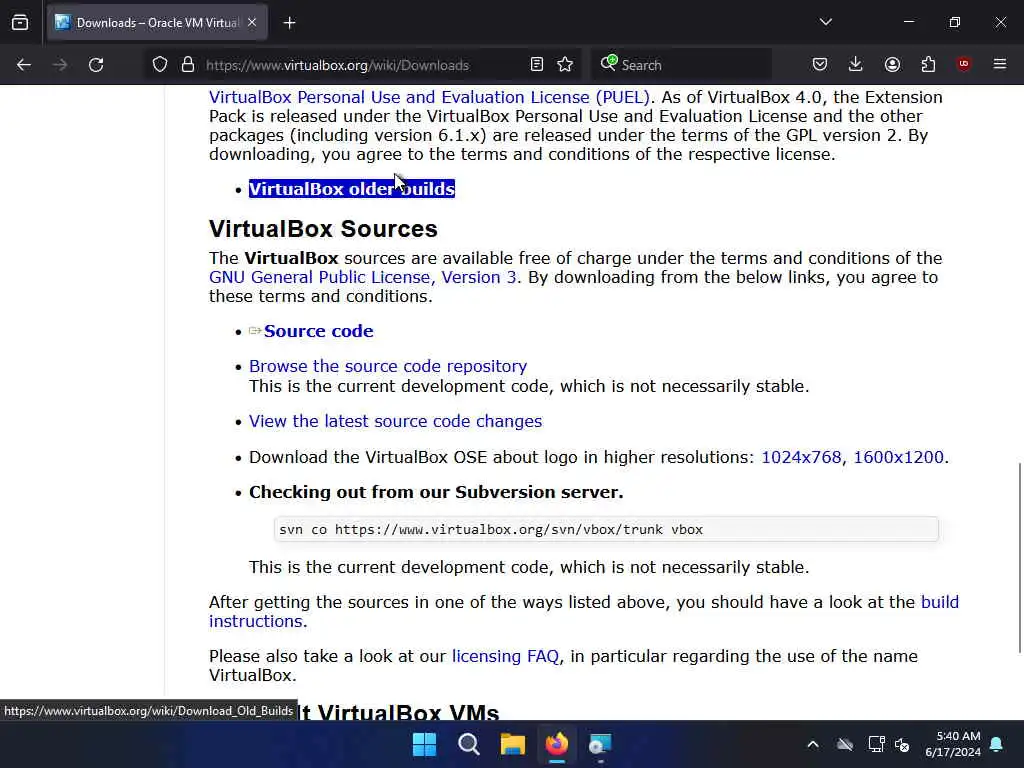This screenshot has width=1024, height=768.
Task: Open Firefox View tab list icon
Action: tap(20, 23)
